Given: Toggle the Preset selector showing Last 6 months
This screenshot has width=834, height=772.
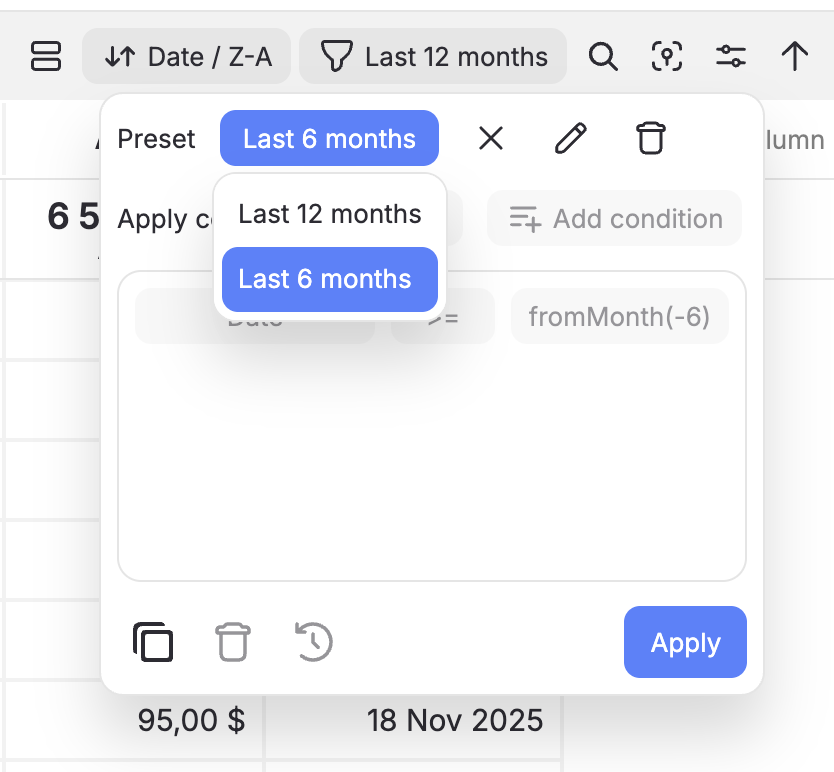Looking at the screenshot, I should click(329, 138).
